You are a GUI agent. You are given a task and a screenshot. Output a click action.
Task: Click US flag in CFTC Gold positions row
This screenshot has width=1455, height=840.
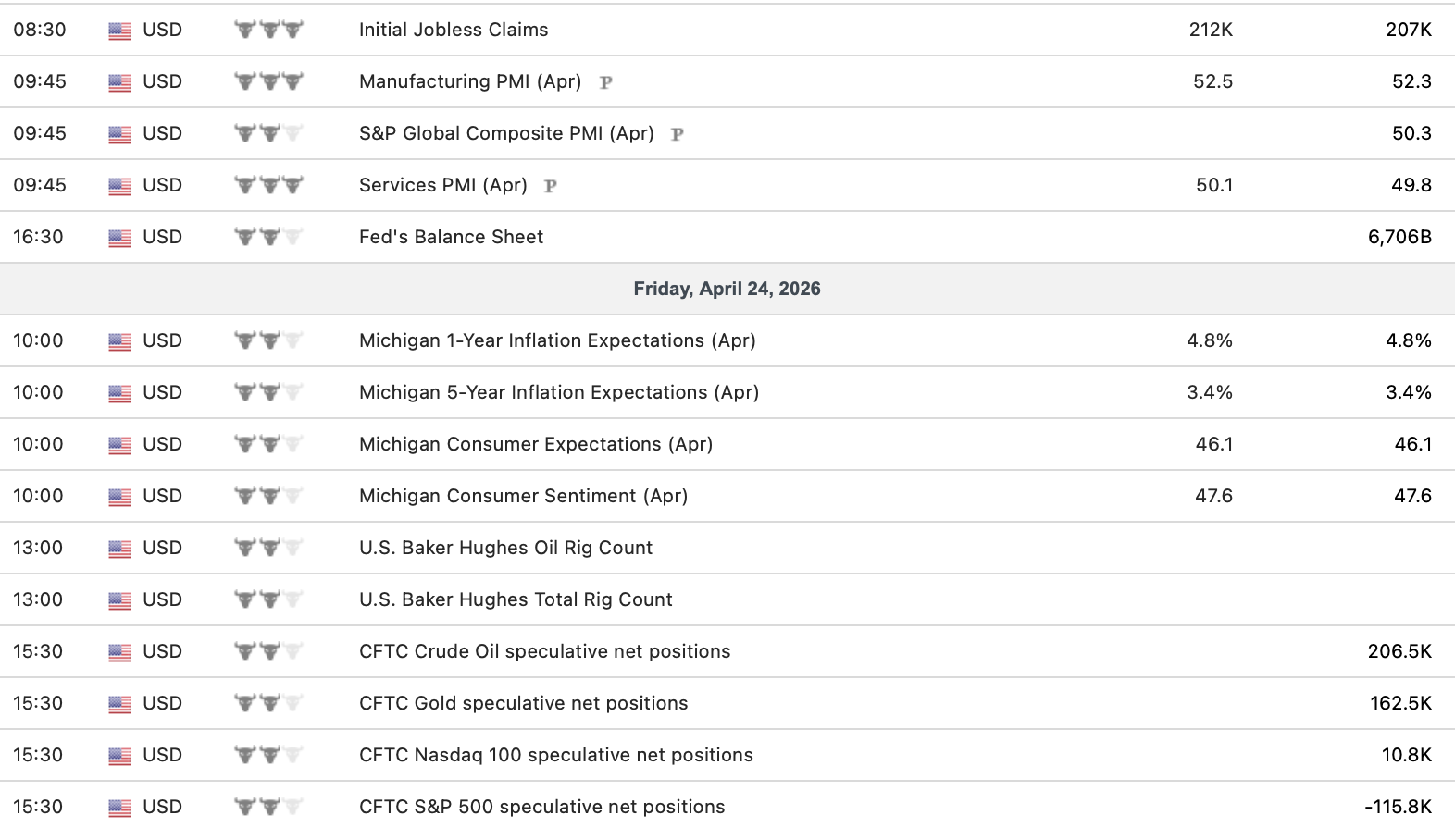tap(119, 704)
